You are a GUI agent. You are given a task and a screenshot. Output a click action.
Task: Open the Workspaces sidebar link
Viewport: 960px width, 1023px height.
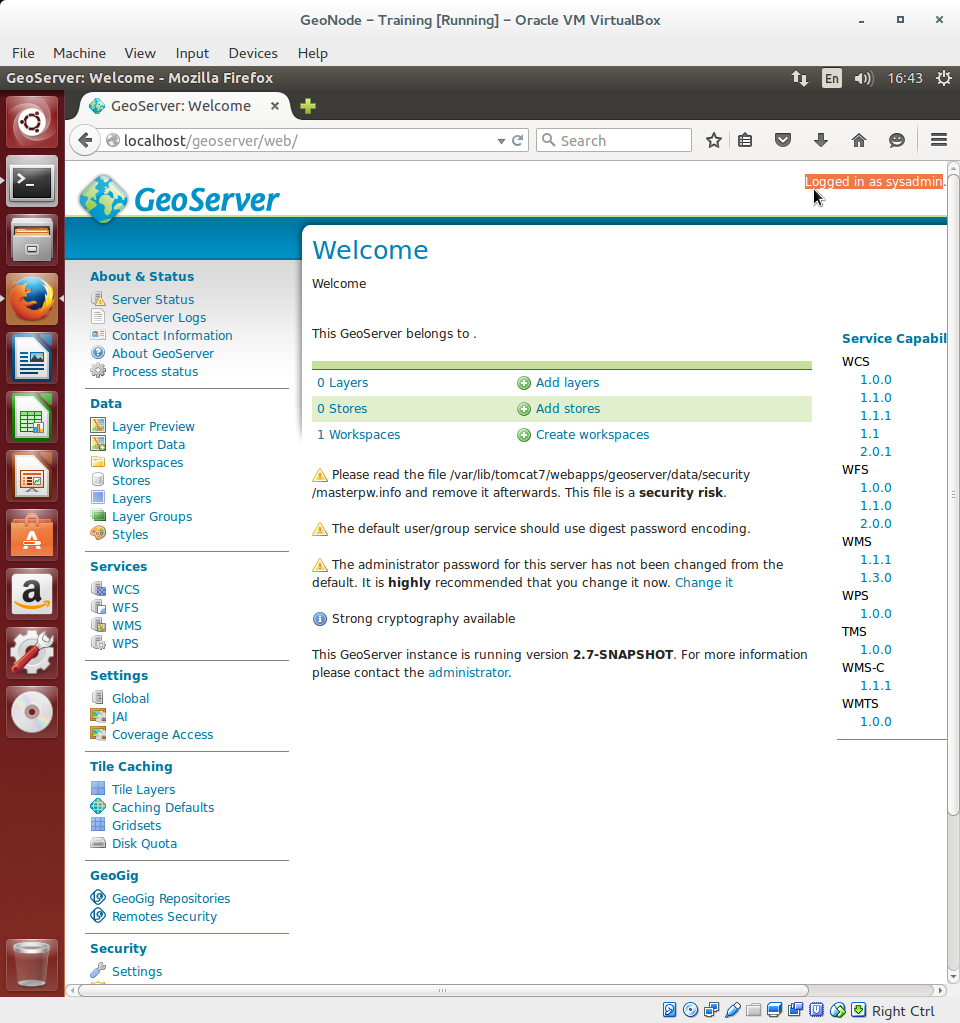(147, 463)
